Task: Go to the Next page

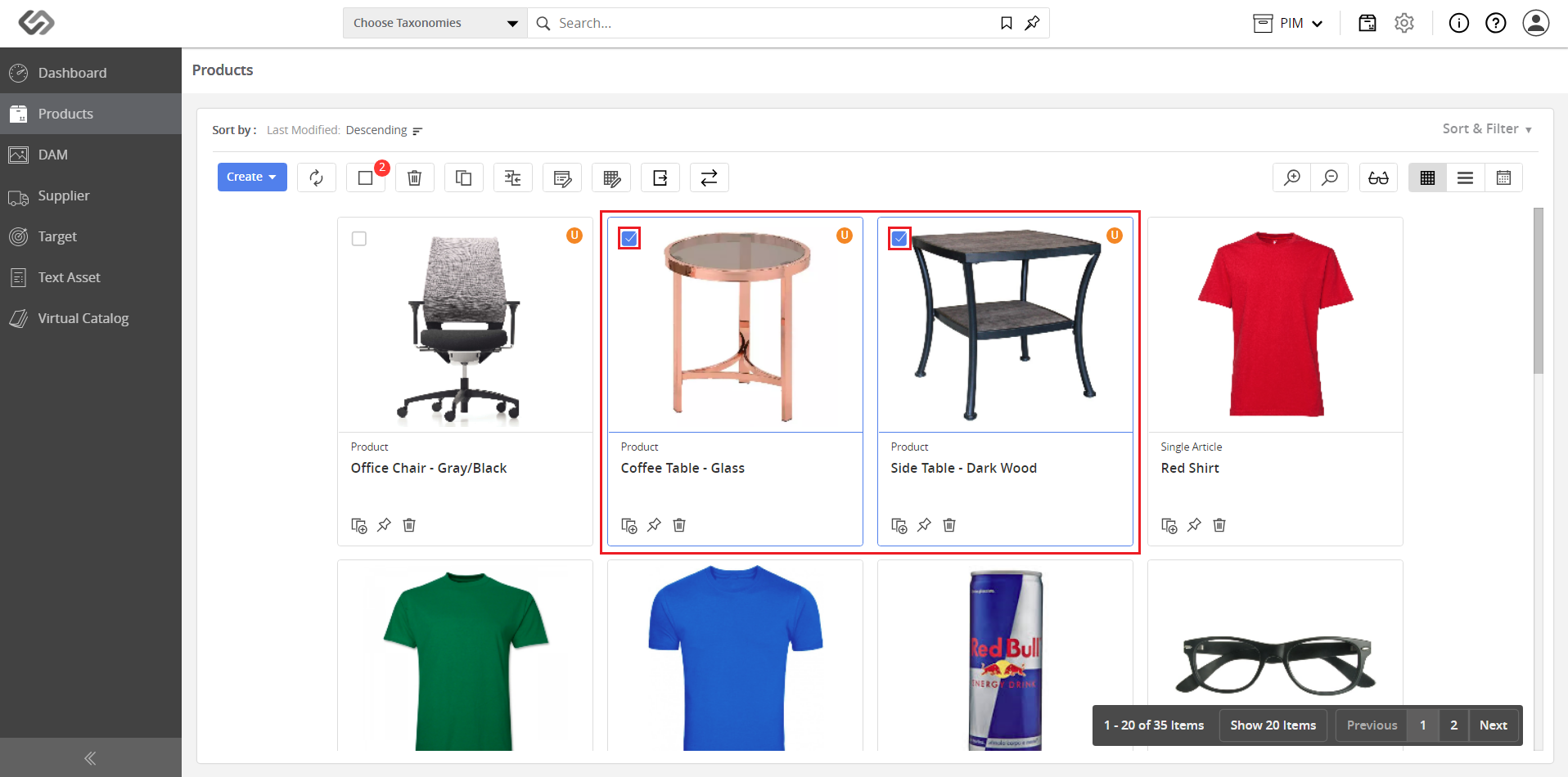Action: [x=1494, y=725]
